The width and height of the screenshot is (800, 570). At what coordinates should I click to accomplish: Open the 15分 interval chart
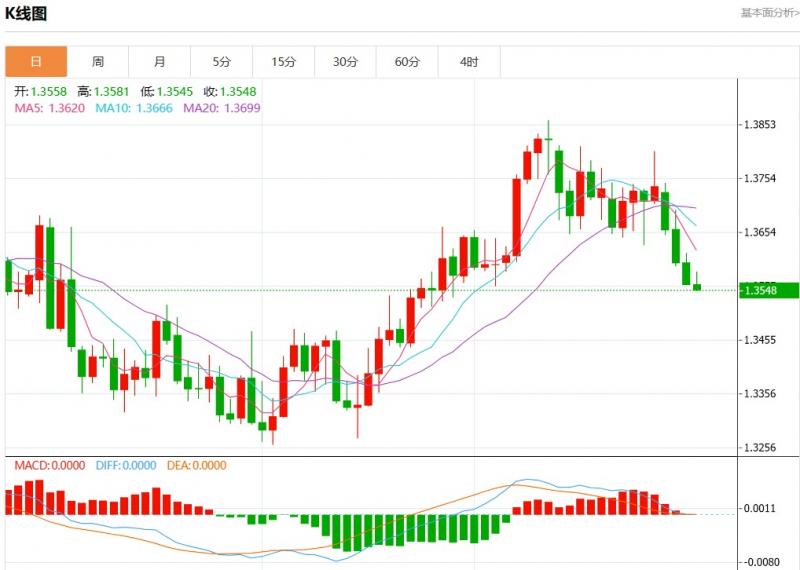283,62
